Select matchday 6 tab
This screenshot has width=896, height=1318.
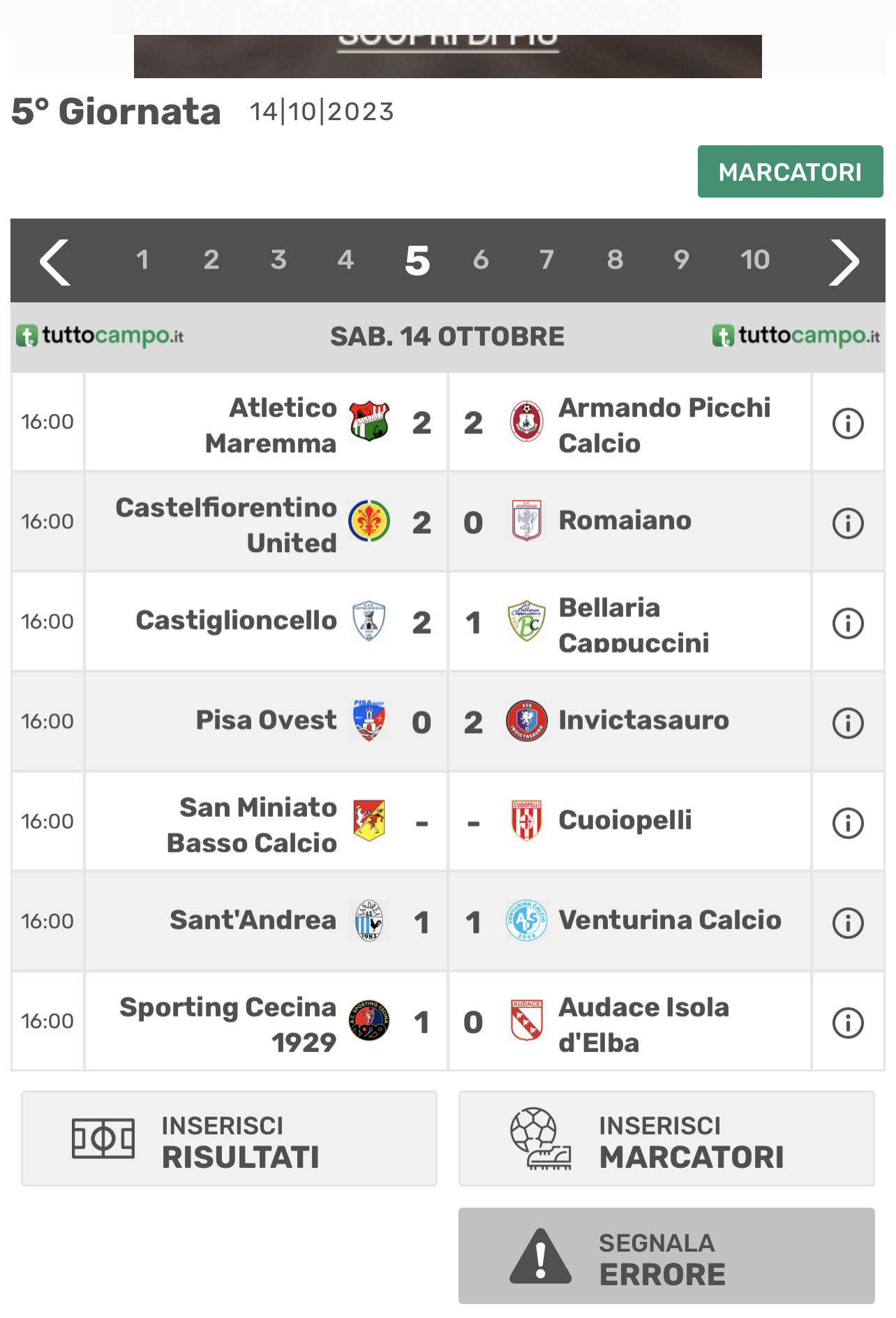tap(481, 260)
